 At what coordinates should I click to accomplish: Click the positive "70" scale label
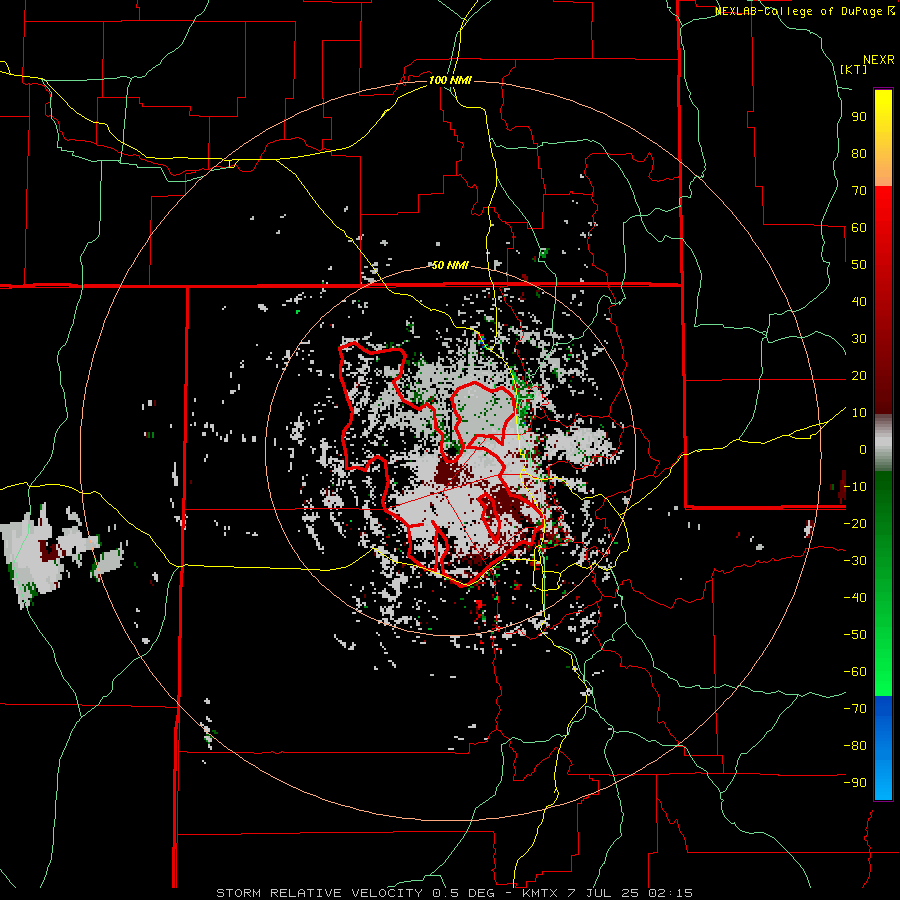tap(859, 191)
